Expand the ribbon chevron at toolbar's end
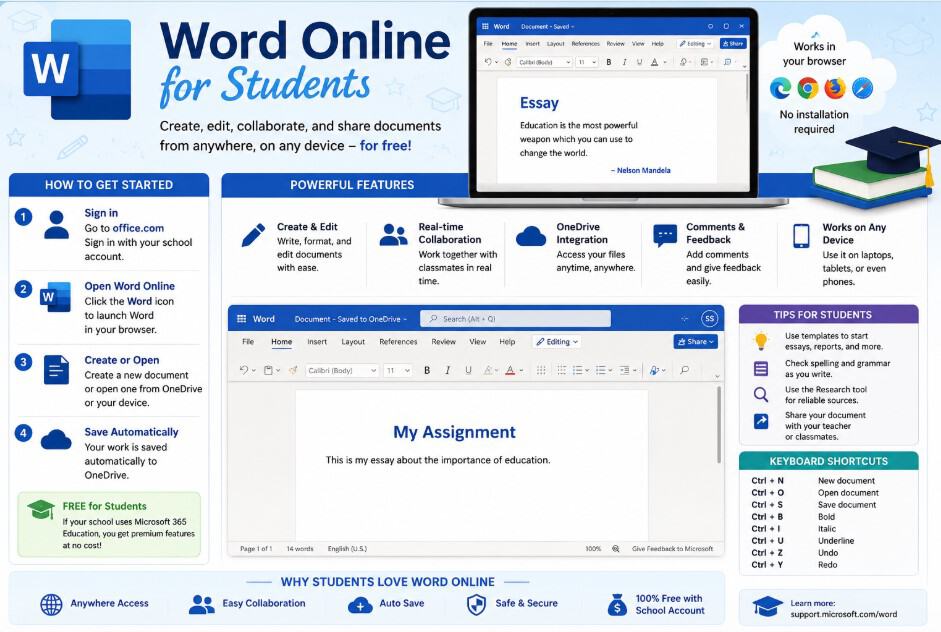941x632 pixels. [717, 376]
